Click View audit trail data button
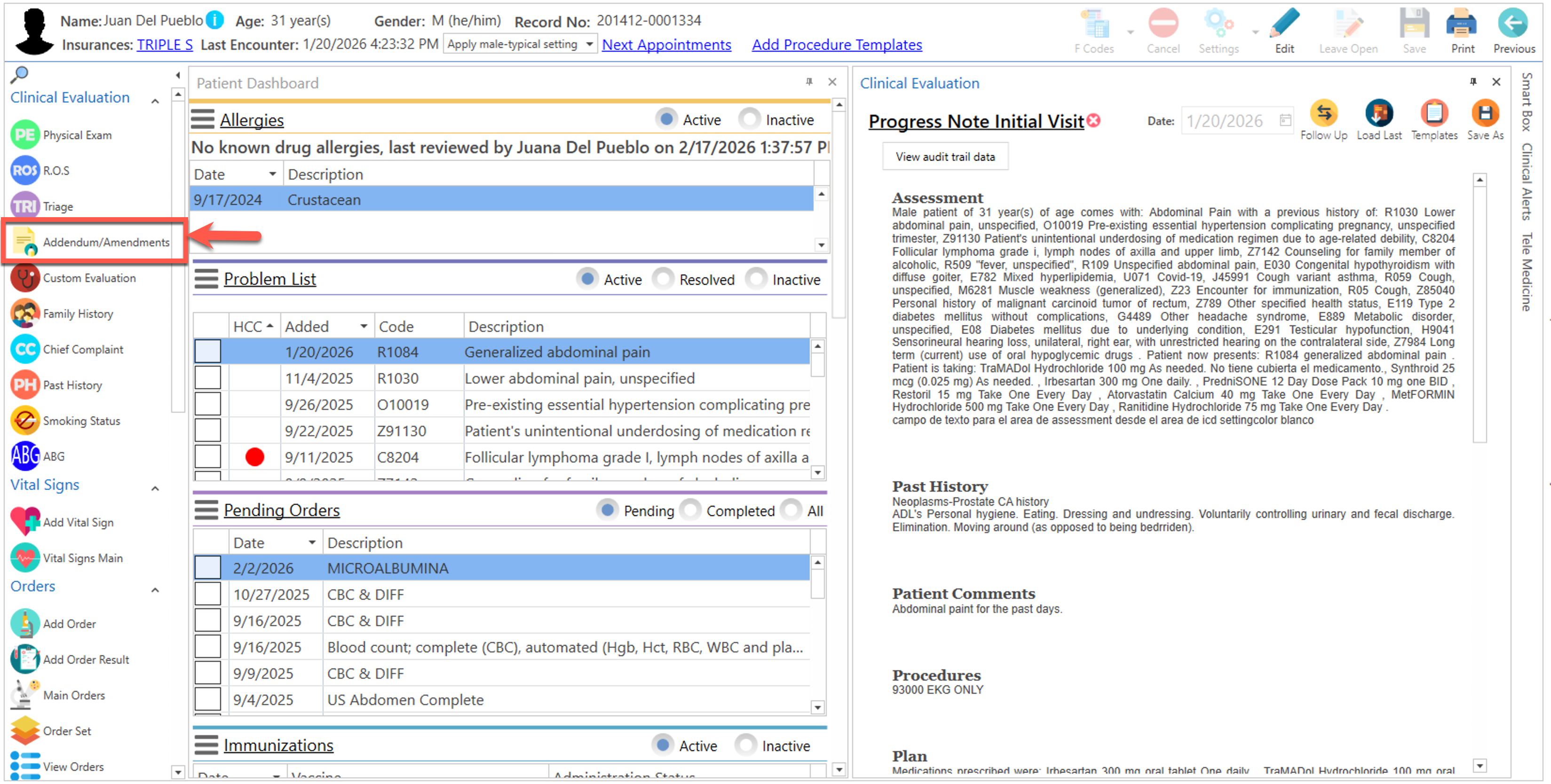This screenshot has height=784, width=1551. [945, 157]
